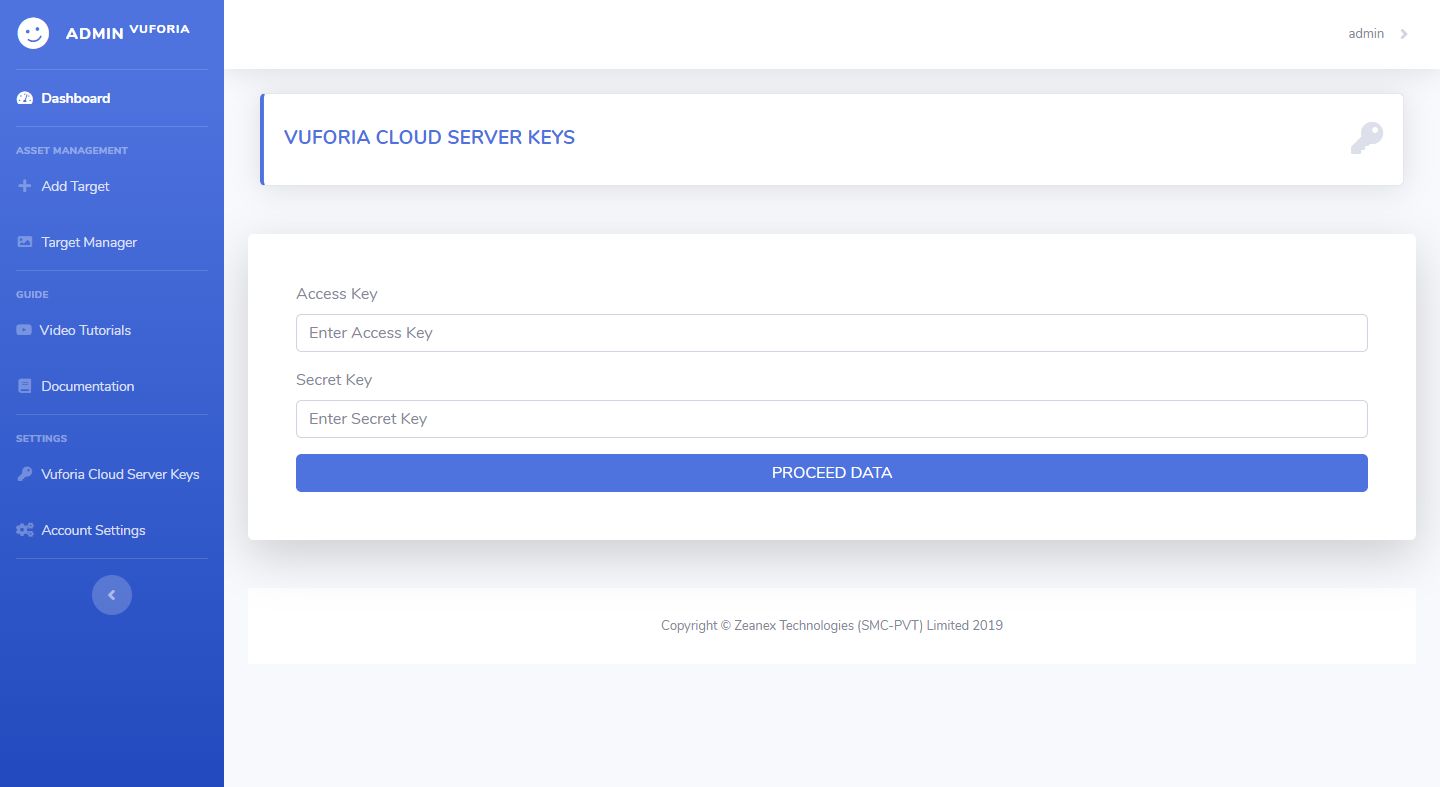The width and height of the screenshot is (1440, 787).
Task: Open the Dashboard menu item
Action: [76, 98]
